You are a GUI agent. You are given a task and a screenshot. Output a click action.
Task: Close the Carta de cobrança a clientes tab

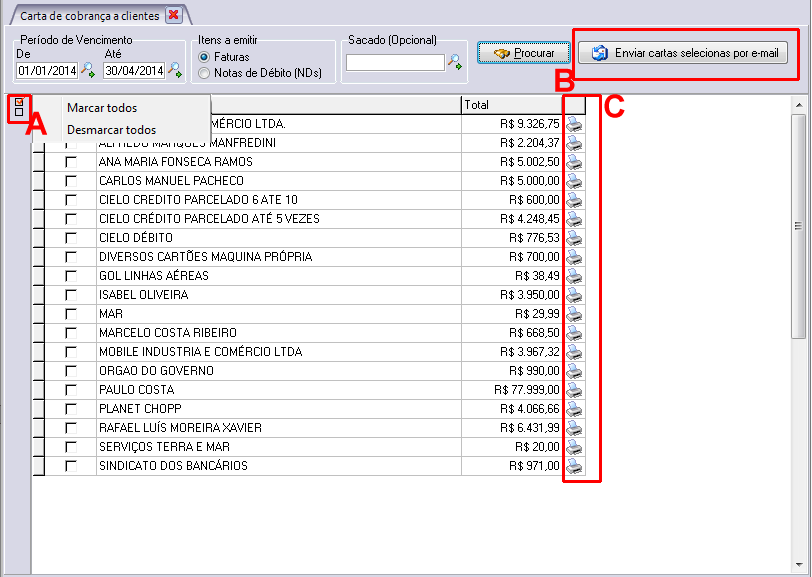pyautogui.click(x=174, y=15)
